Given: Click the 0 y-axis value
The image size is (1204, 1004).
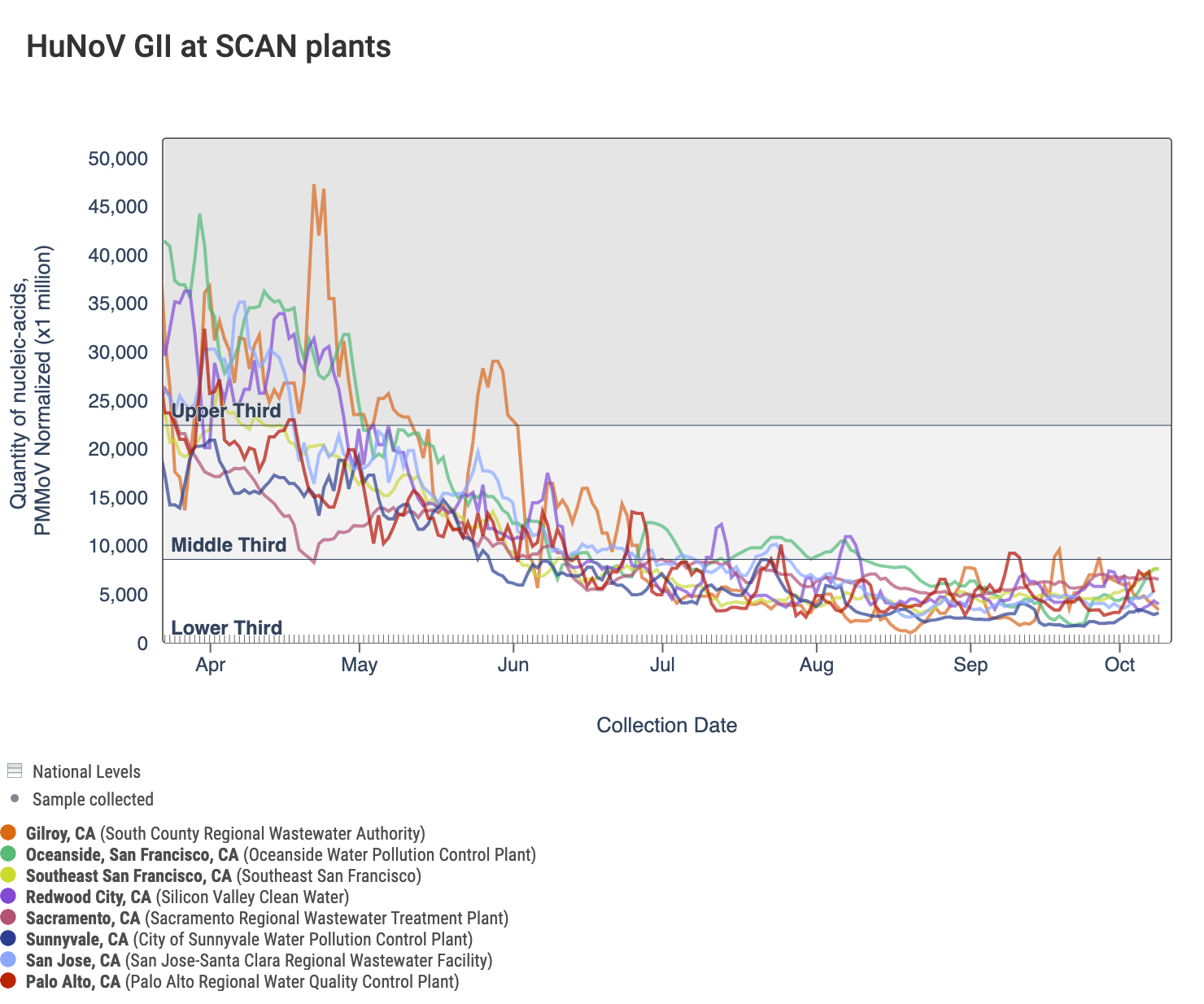Looking at the screenshot, I should coord(143,644).
